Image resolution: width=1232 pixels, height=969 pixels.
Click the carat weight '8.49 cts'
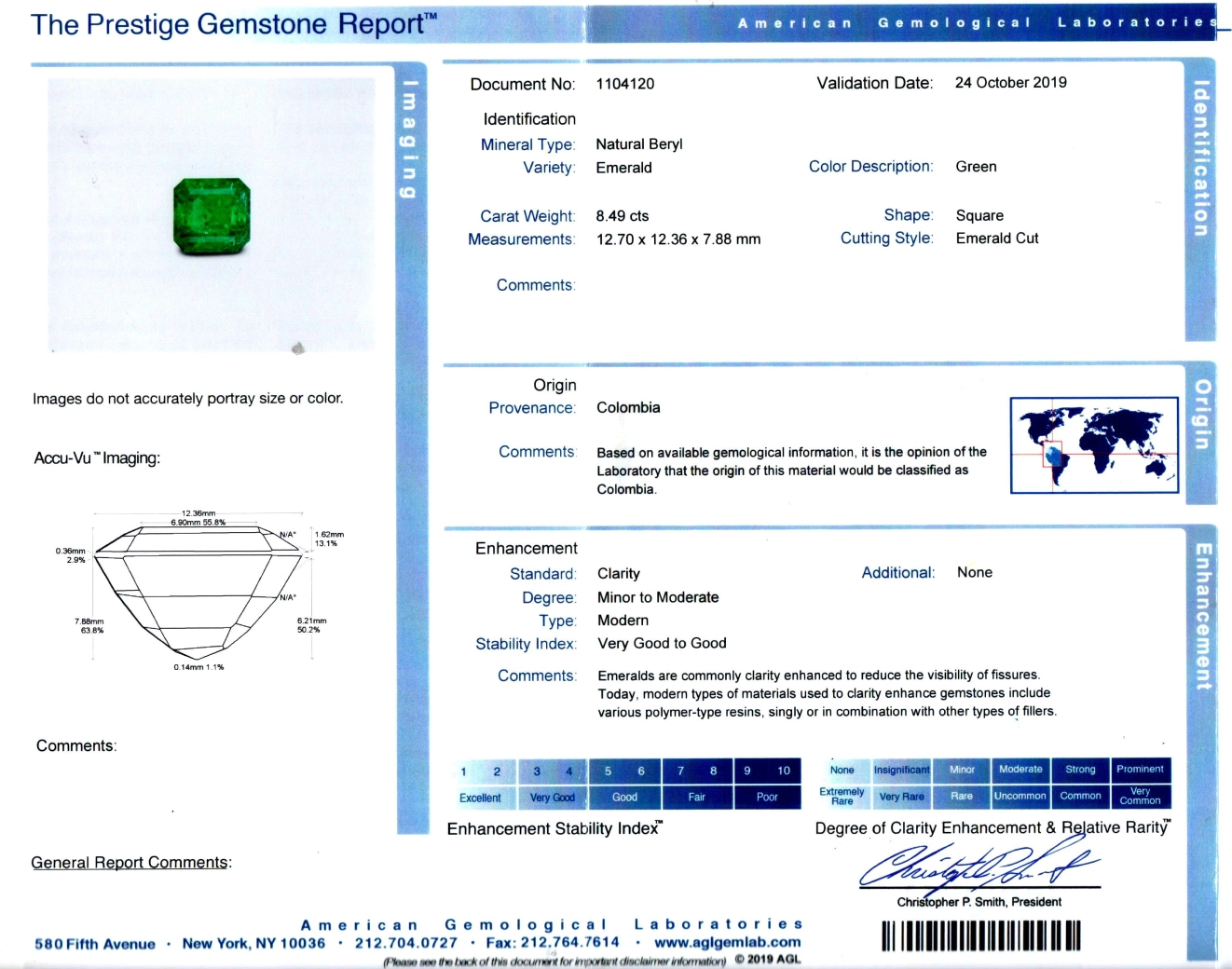point(623,216)
